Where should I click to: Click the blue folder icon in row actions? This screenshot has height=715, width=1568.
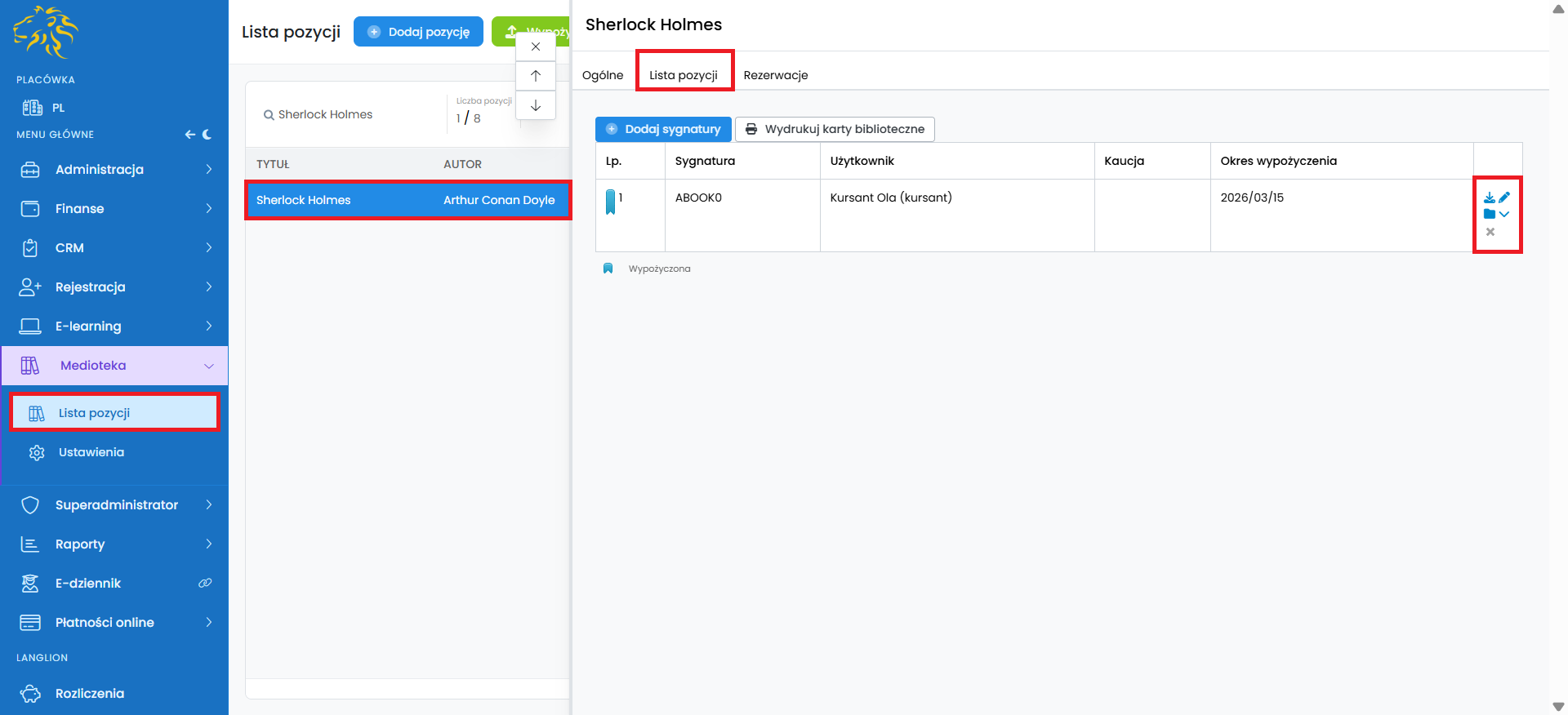[x=1490, y=214]
